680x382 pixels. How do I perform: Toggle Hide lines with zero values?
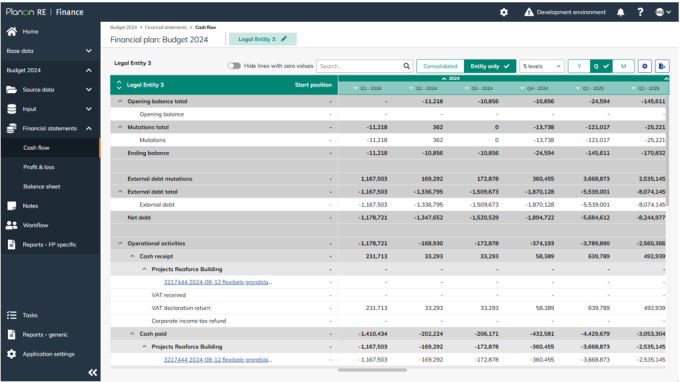coord(234,66)
